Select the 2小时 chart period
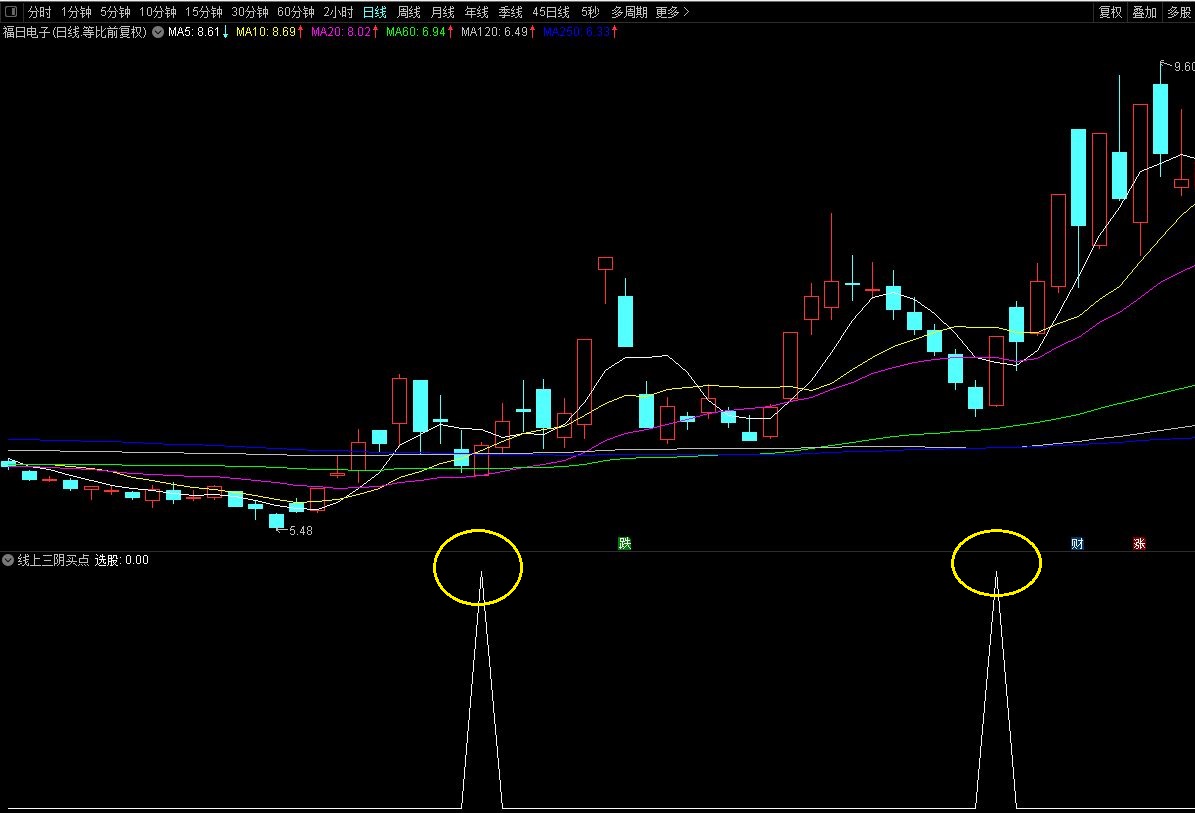The height and width of the screenshot is (813, 1195). click(338, 12)
